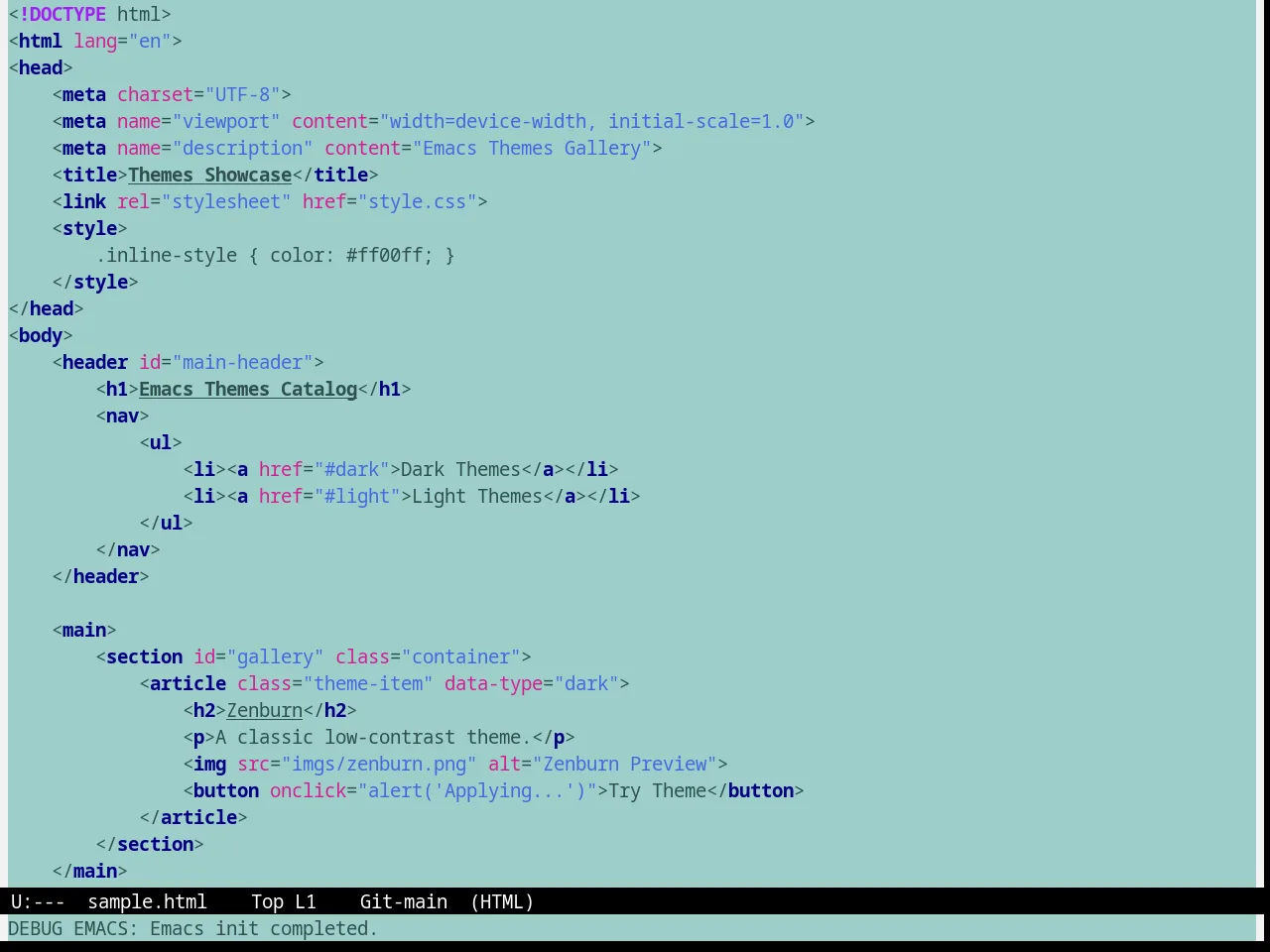The image size is (1270, 952).
Task: Click the opening <ul> tag
Action: pos(161,442)
